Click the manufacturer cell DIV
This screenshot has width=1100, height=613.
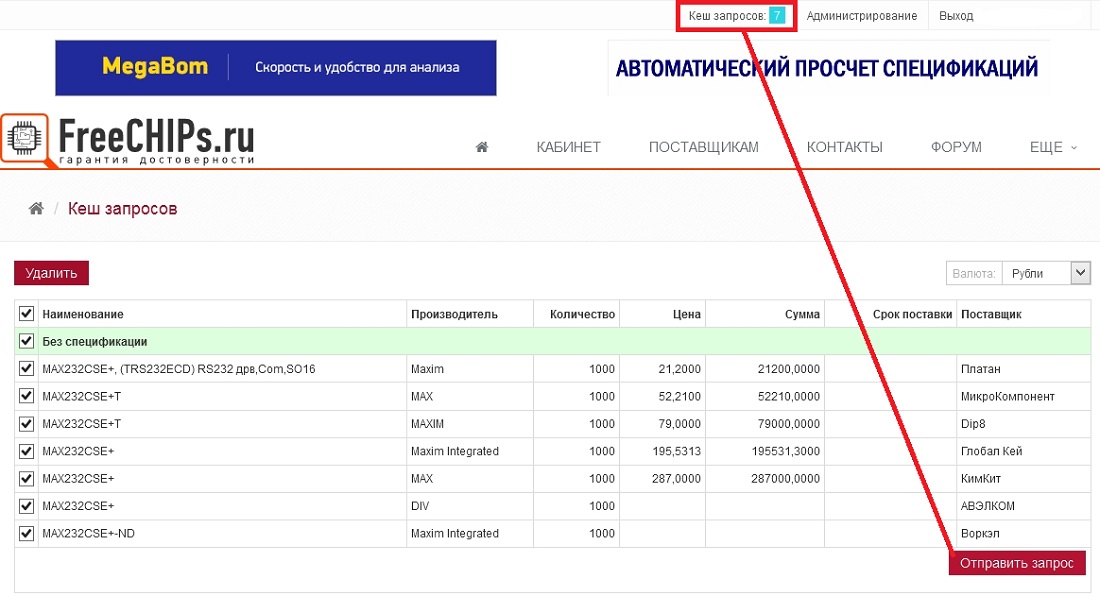420,506
